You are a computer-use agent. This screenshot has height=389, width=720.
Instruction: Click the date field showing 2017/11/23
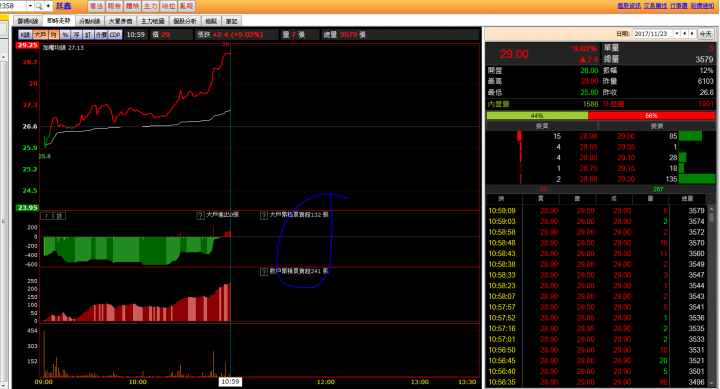pyautogui.click(x=652, y=34)
